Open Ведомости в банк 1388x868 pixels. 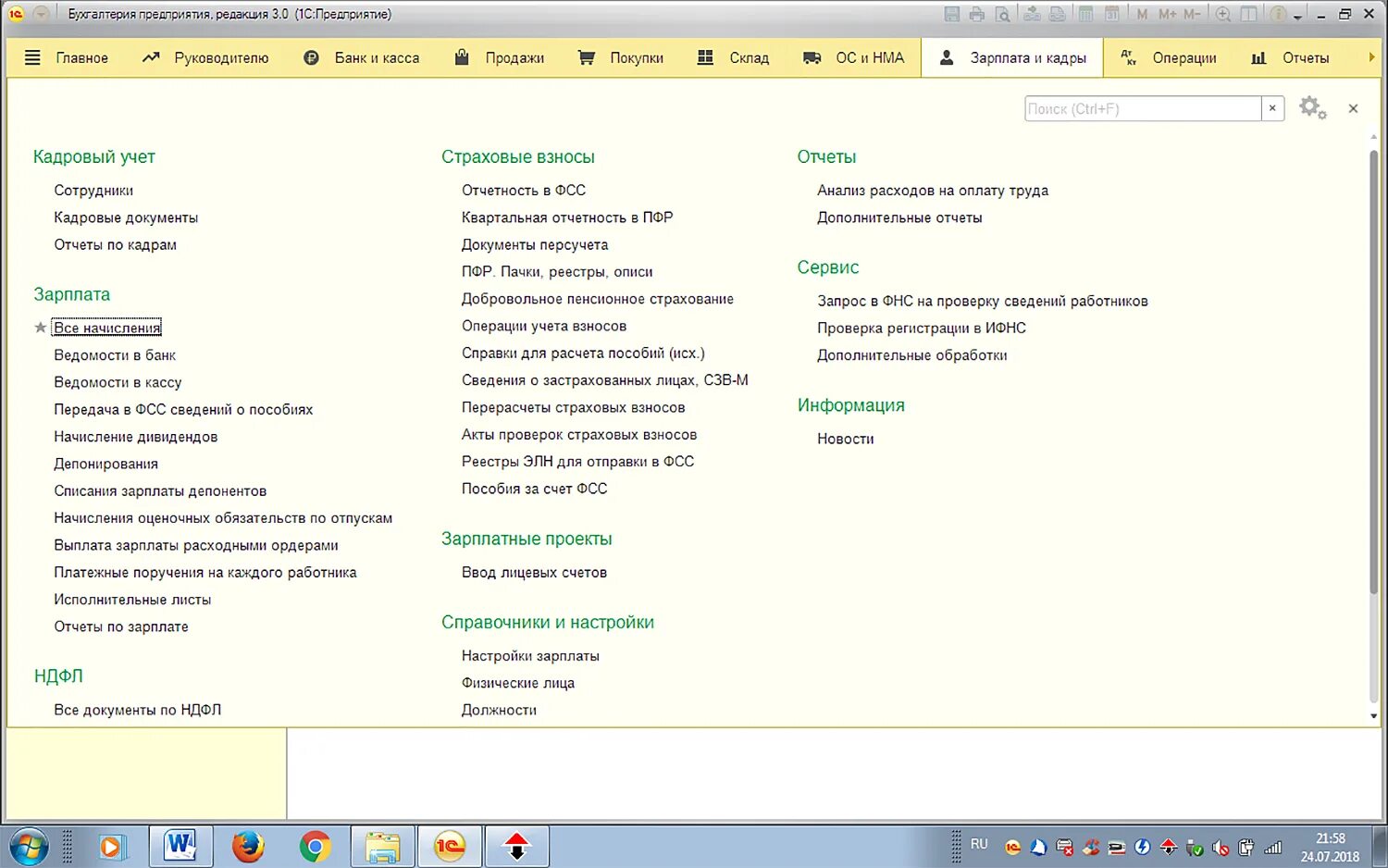click(x=115, y=355)
